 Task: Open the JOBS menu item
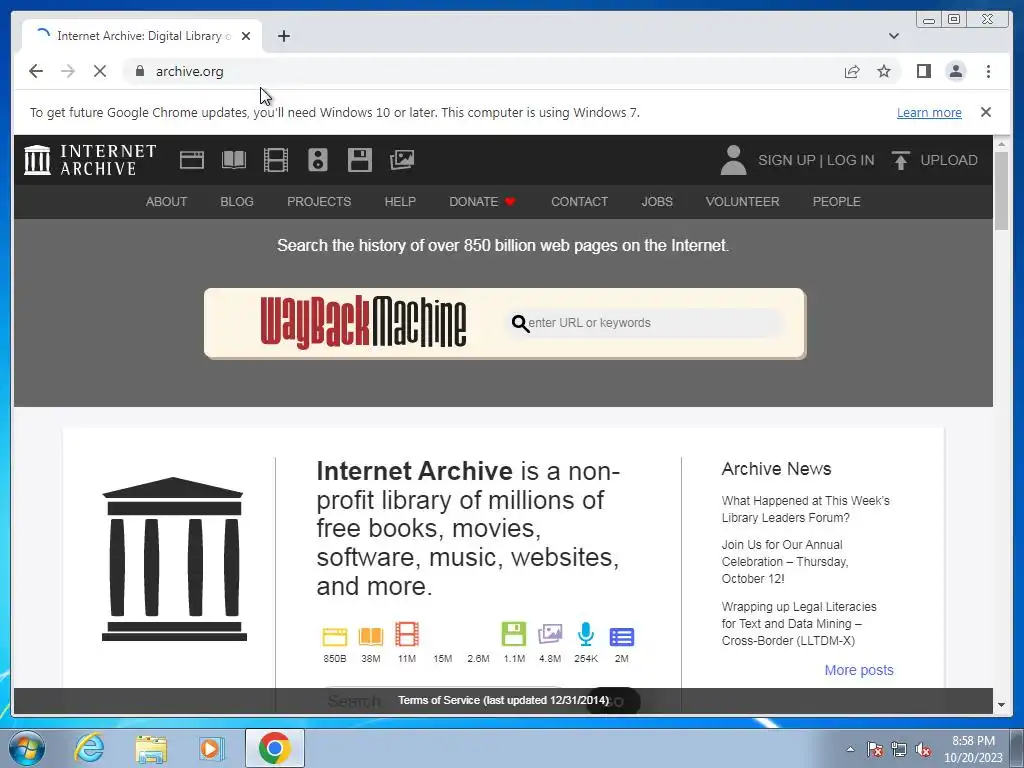[657, 202]
